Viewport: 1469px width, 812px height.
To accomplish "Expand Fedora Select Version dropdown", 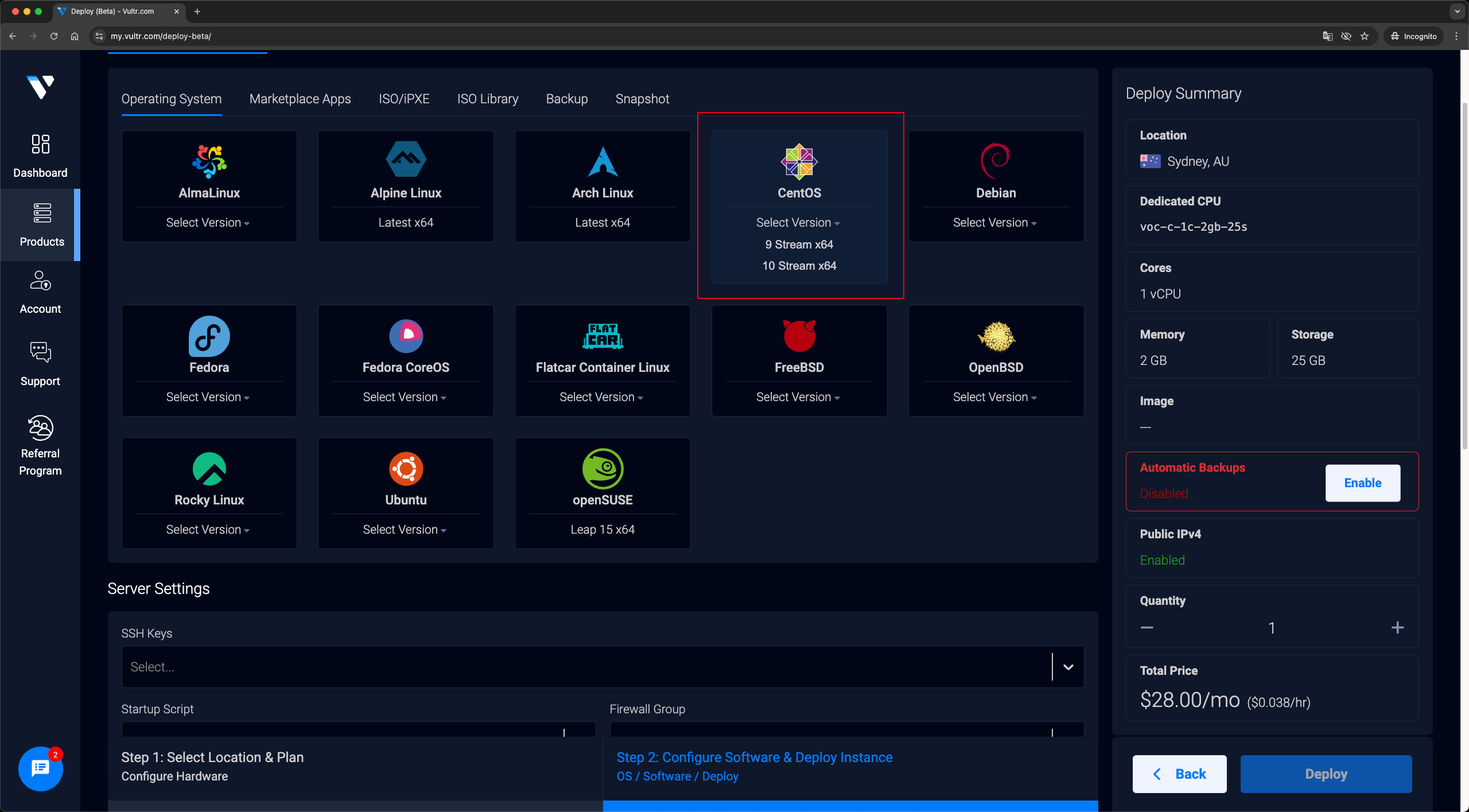I will pyautogui.click(x=208, y=397).
